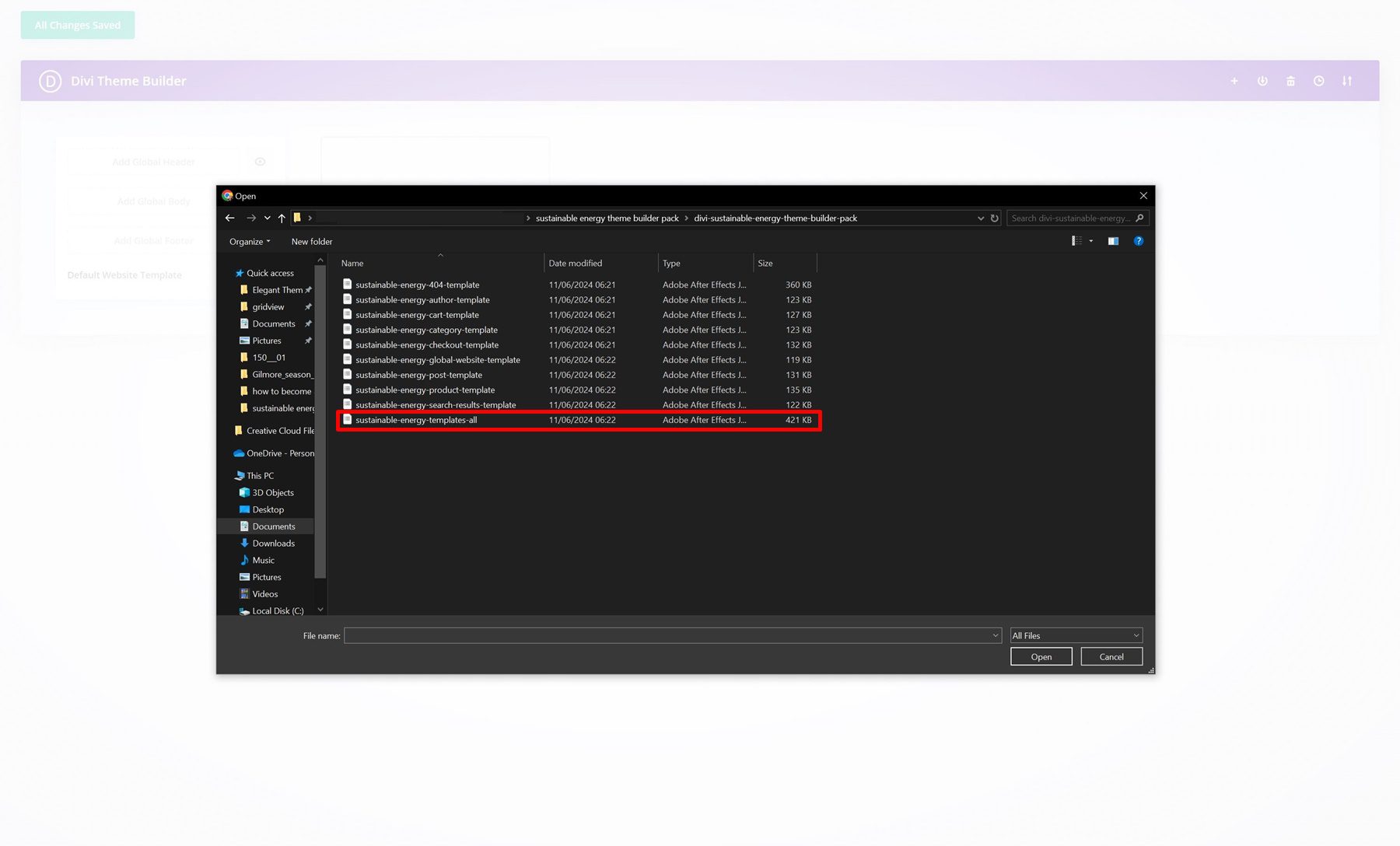Click the Up one level arrow
Image resolution: width=1400 pixels, height=846 pixels.
pyautogui.click(x=282, y=218)
